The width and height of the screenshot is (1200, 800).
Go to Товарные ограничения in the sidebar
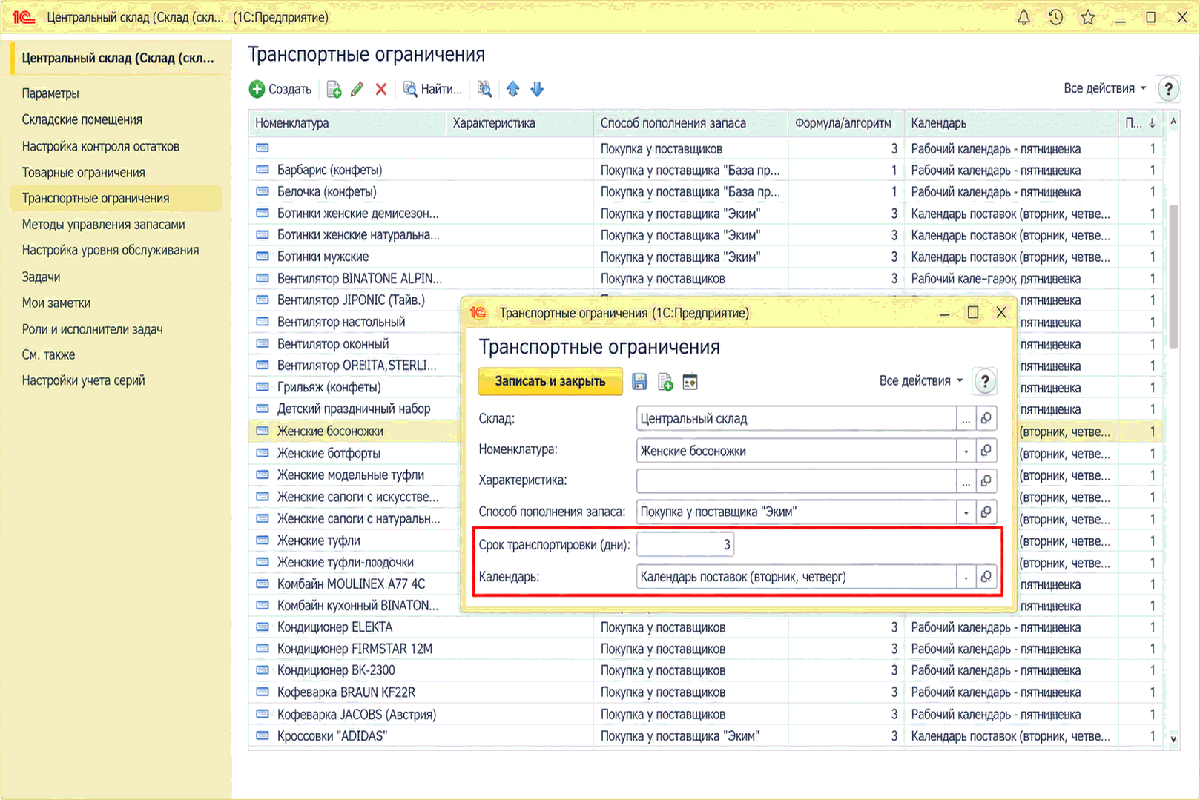pyautogui.click(x=84, y=172)
